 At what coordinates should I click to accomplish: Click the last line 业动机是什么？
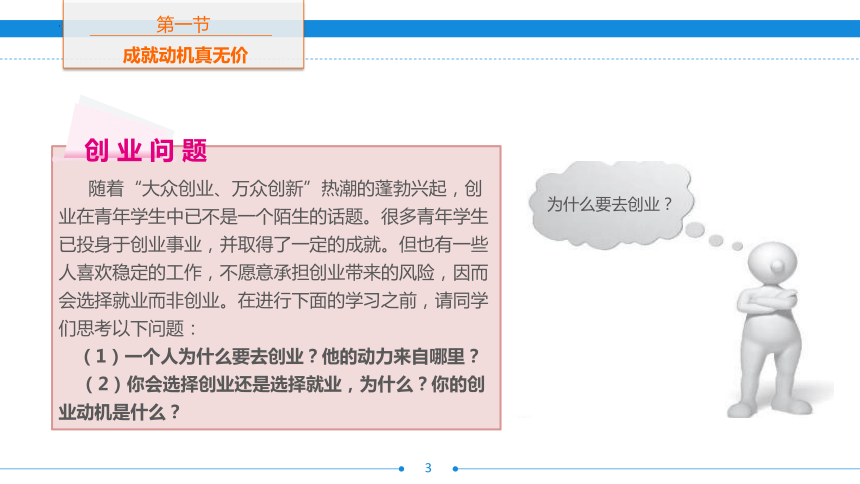120,412
